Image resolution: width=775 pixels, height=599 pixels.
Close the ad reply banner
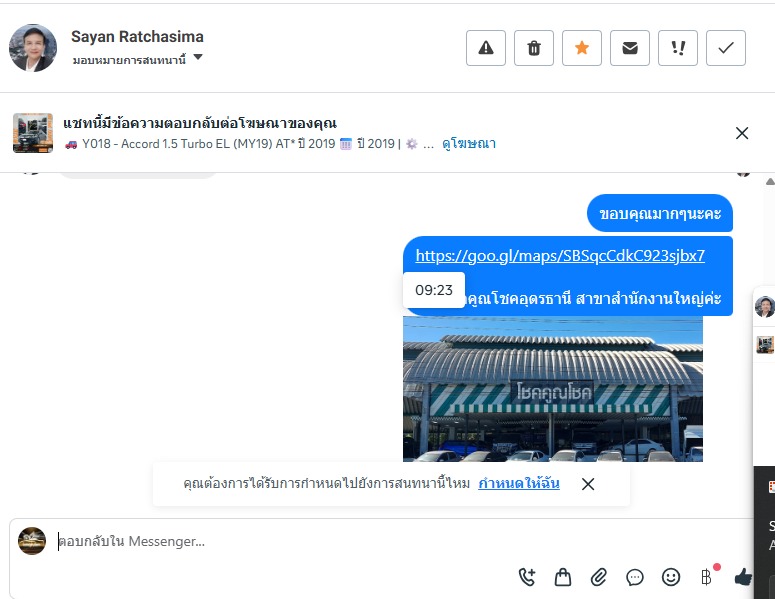tap(741, 133)
